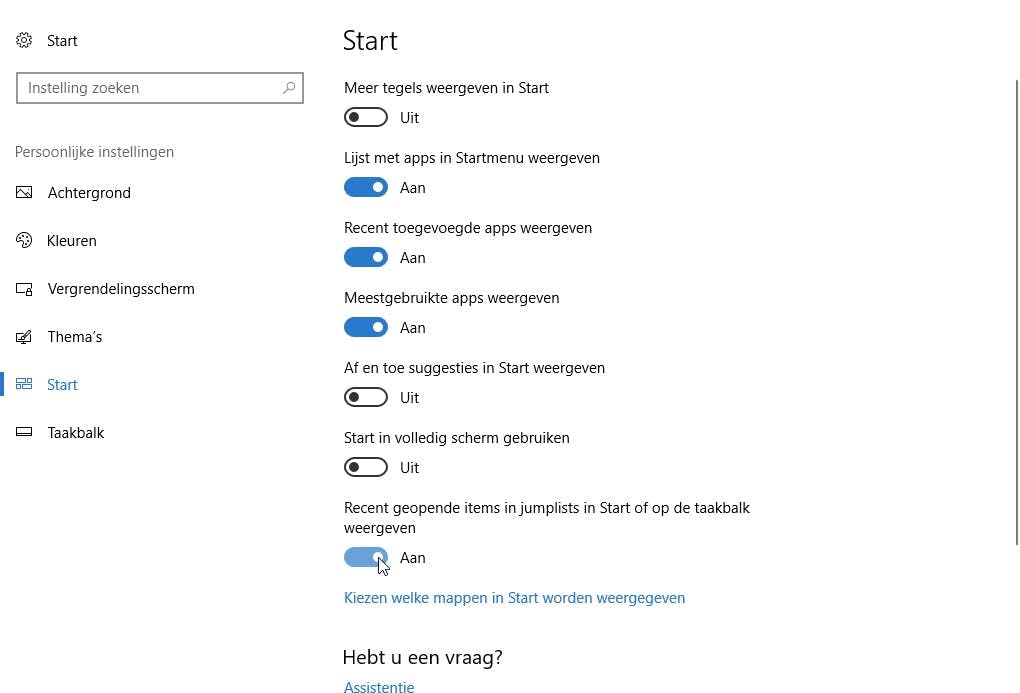Enable Af en toe suggesties in Start

click(366, 398)
